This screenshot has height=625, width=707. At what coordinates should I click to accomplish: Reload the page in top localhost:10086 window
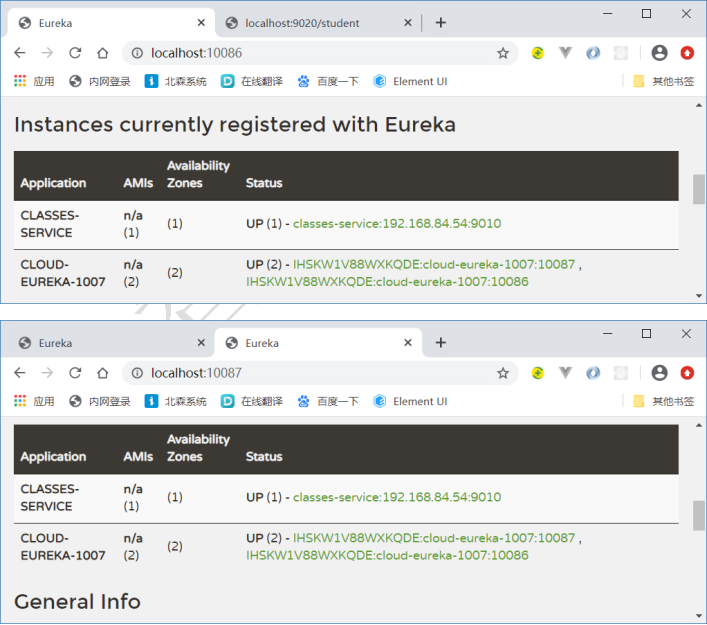75,53
